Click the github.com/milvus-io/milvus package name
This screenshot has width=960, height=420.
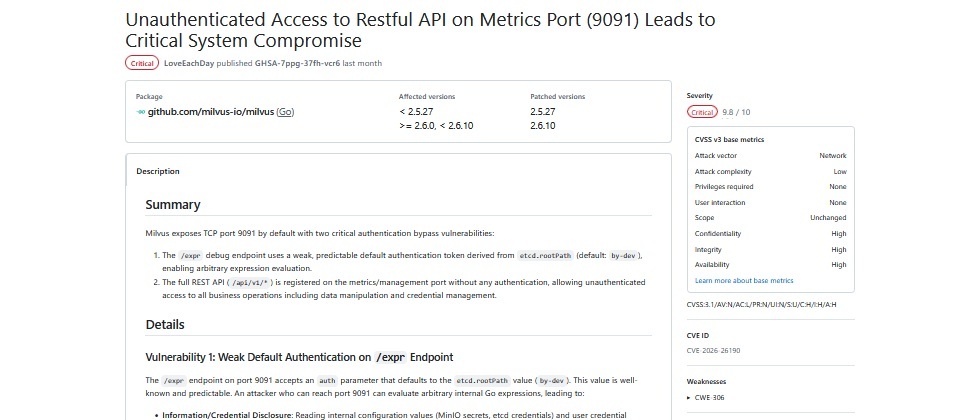coord(210,112)
